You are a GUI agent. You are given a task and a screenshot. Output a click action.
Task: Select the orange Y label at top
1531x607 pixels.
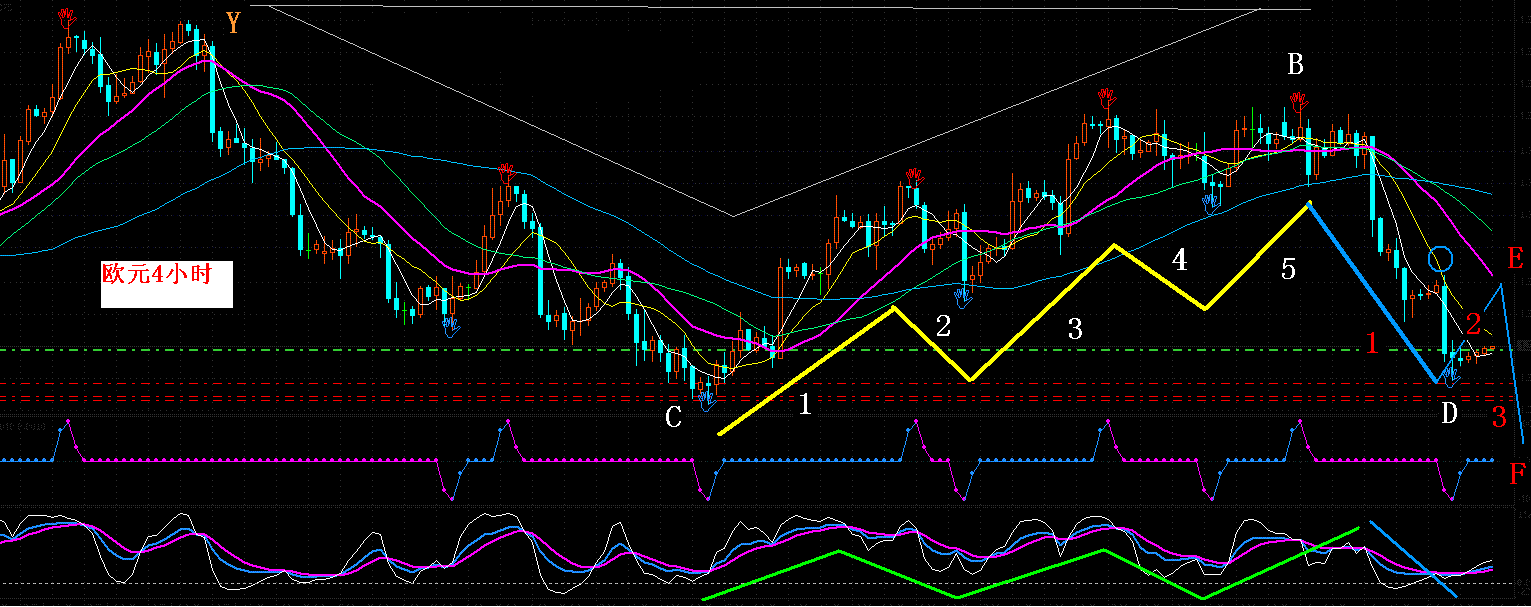pos(233,23)
